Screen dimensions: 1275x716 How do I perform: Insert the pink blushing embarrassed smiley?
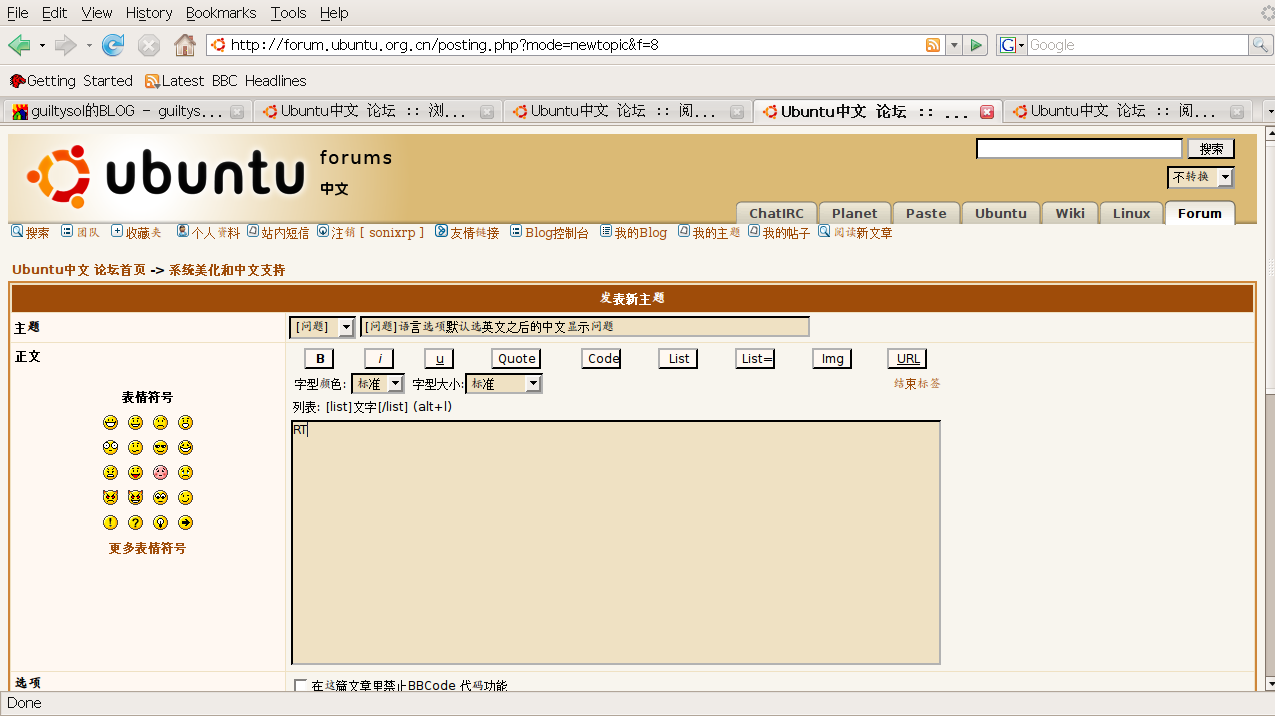[x=160, y=473]
